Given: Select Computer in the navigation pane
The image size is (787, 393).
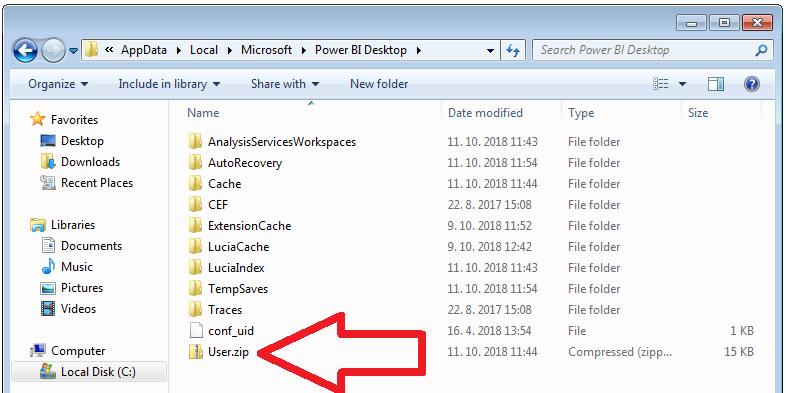Looking at the screenshot, I should click(78, 351).
